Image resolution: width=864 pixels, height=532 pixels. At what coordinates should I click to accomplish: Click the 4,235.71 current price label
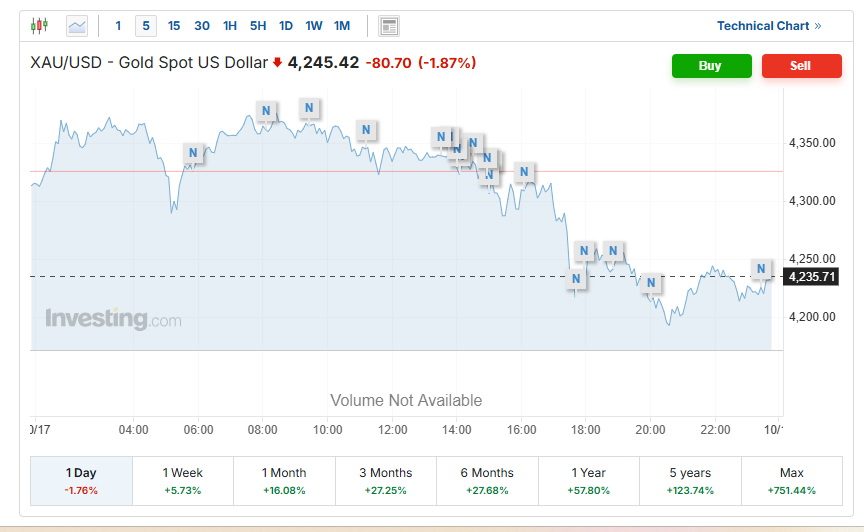click(x=811, y=277)
